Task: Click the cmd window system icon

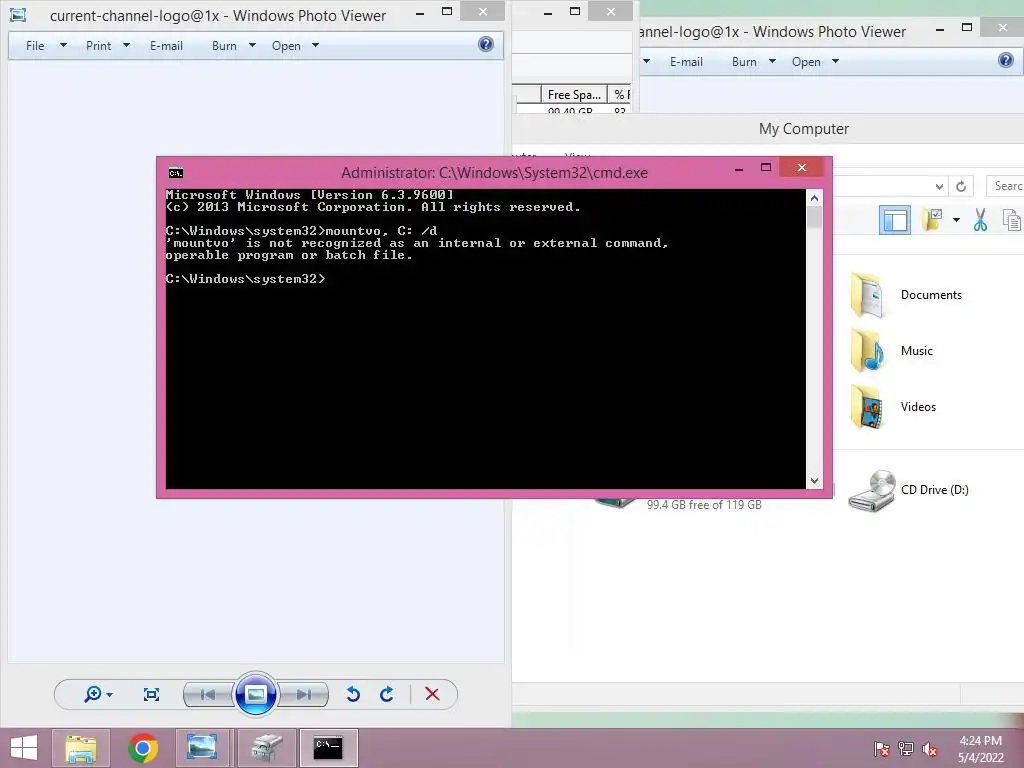Action: coord(176,172)
